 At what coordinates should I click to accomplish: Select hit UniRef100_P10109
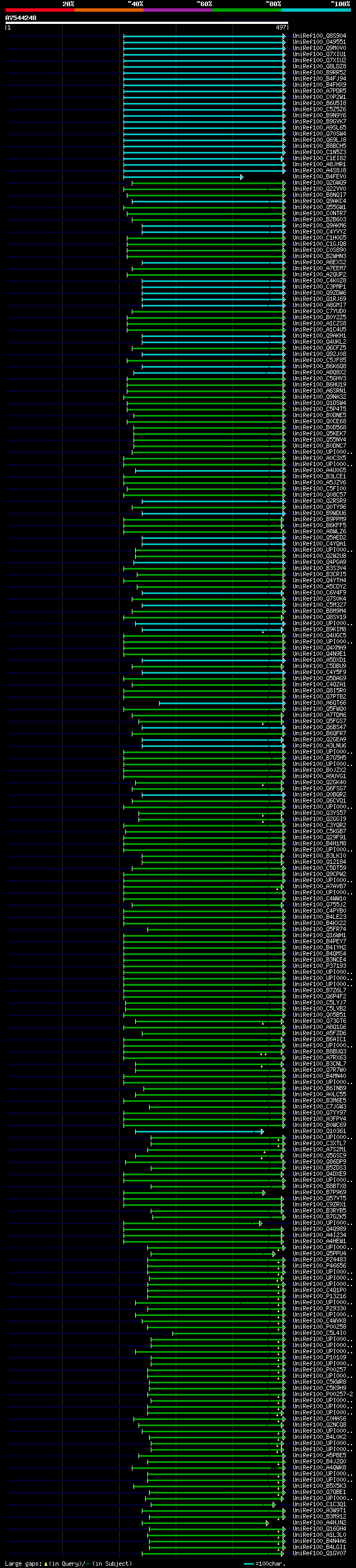point(319,1357)
